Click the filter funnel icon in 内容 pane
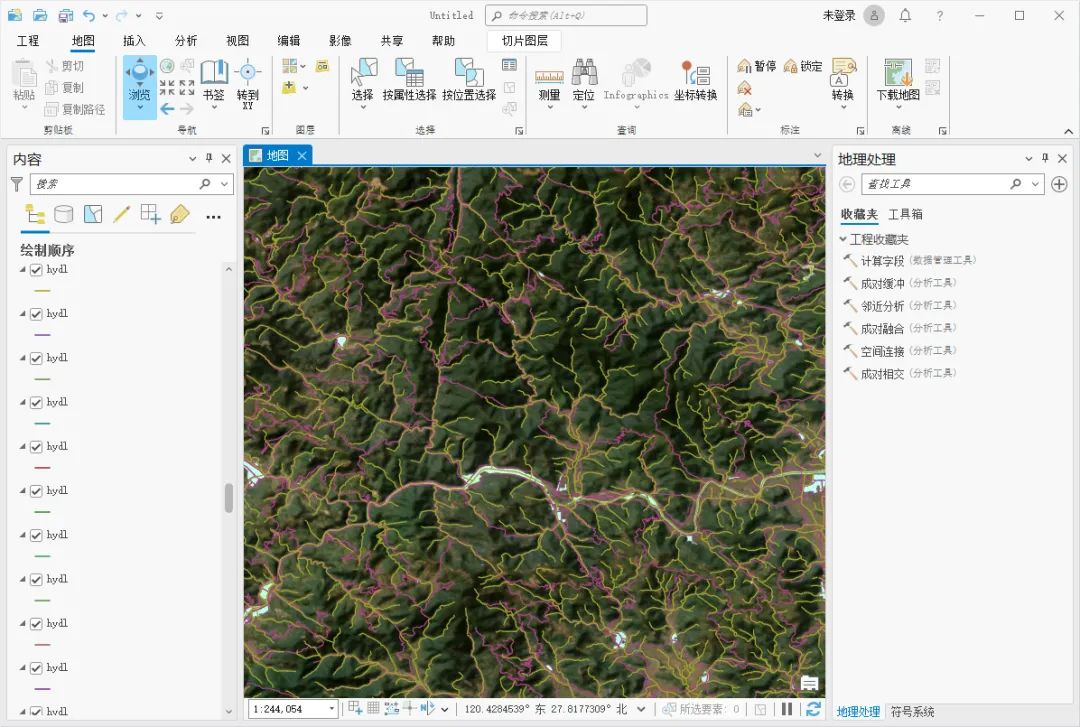This screenshot has height=727, width=1080. tap(17, 184)
